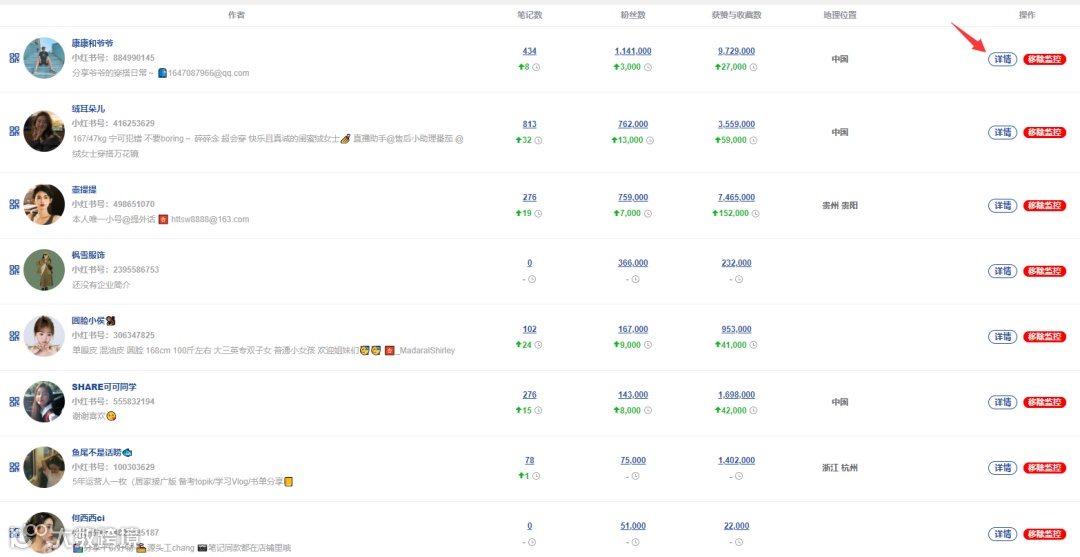Click note count 813 link
1080x557 pixels.
tap(530, 124)
